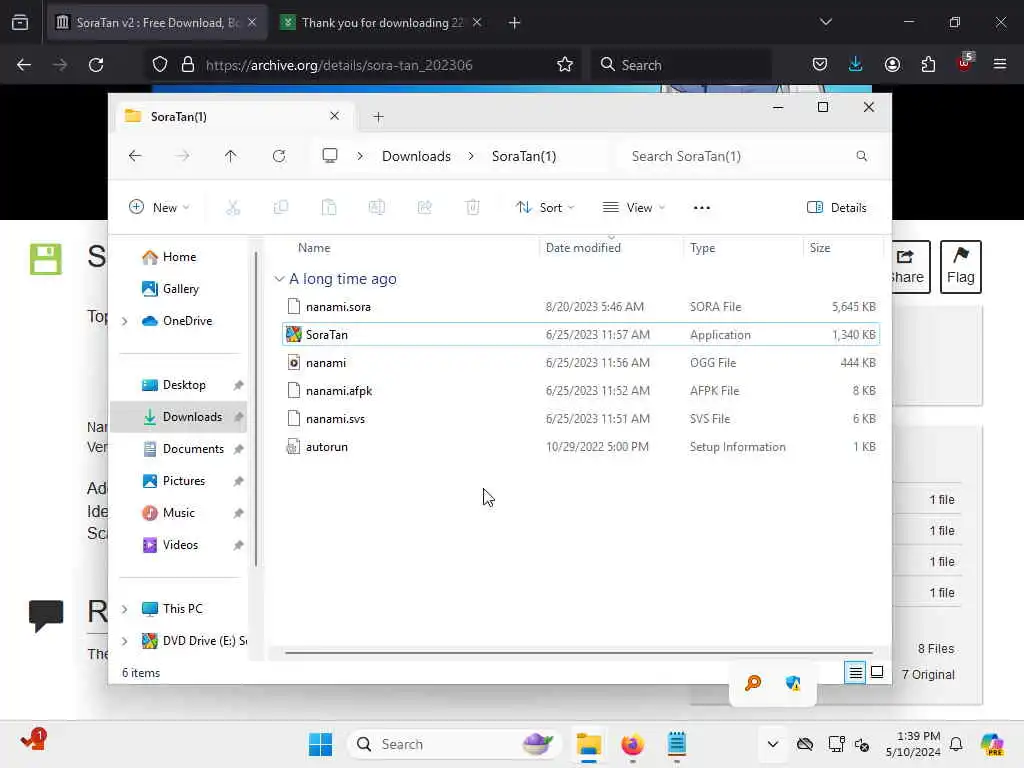
Task: Click File Explorer taskbar icon
Action: tap(588, 744)
